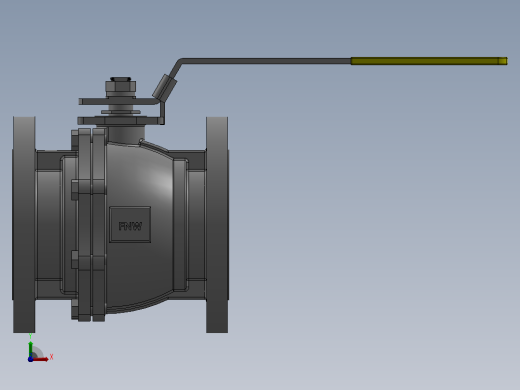
Task: Click the left pipe flange face
Action: (24, 224)
